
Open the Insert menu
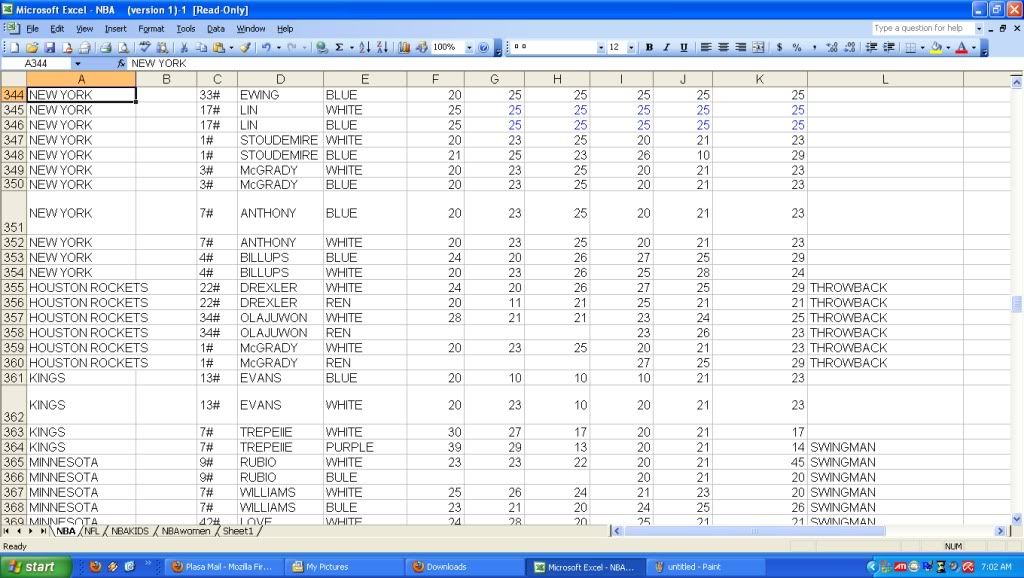coord(116,29)
